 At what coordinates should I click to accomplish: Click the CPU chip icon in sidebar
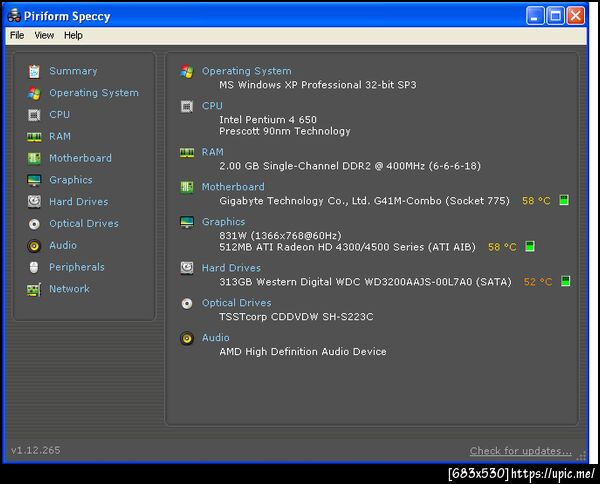(x=34, y=115)
